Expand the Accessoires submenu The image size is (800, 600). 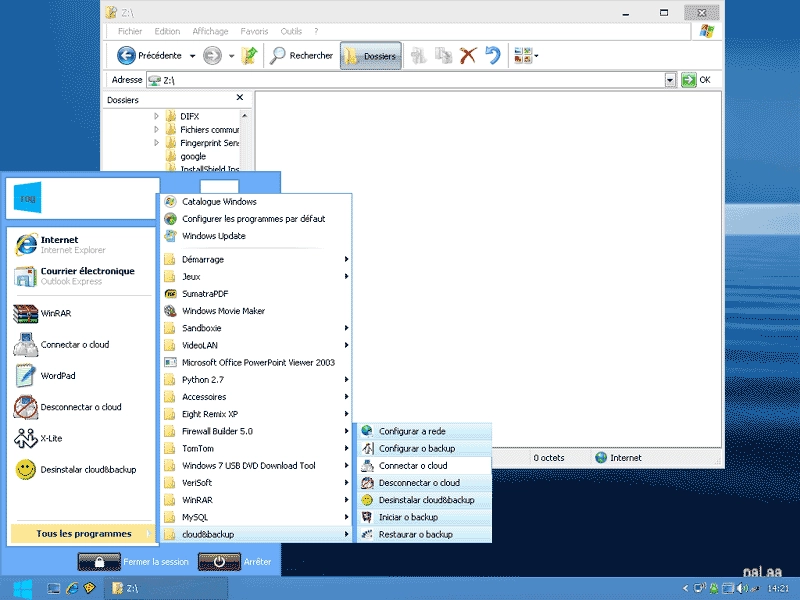pyautogui.click(x=256, y=396)
